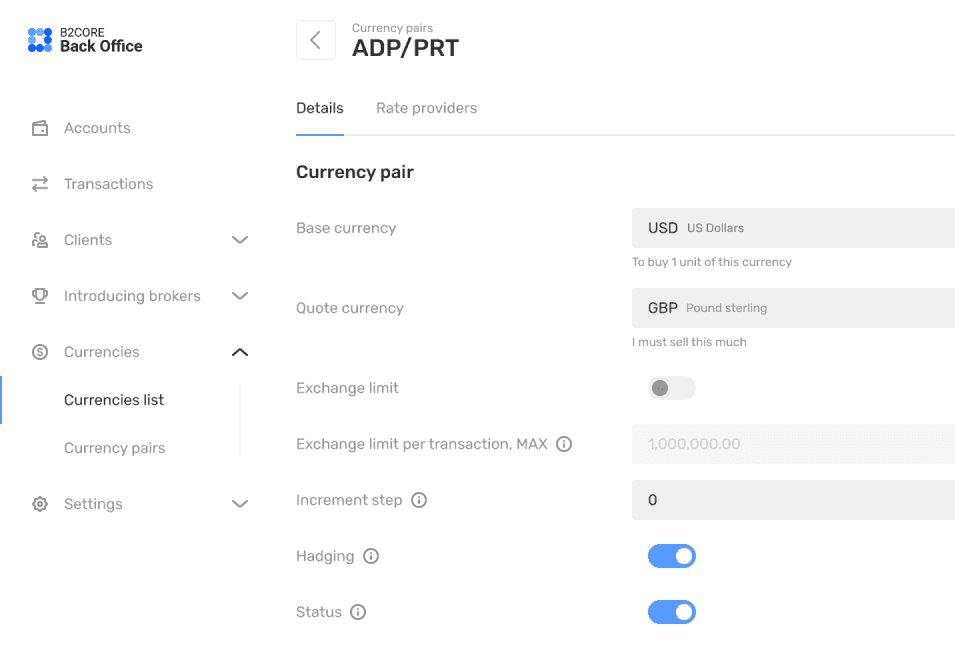The image size is (955, 669).
Task: Disable the Status toggle
Action: point(672,612)
